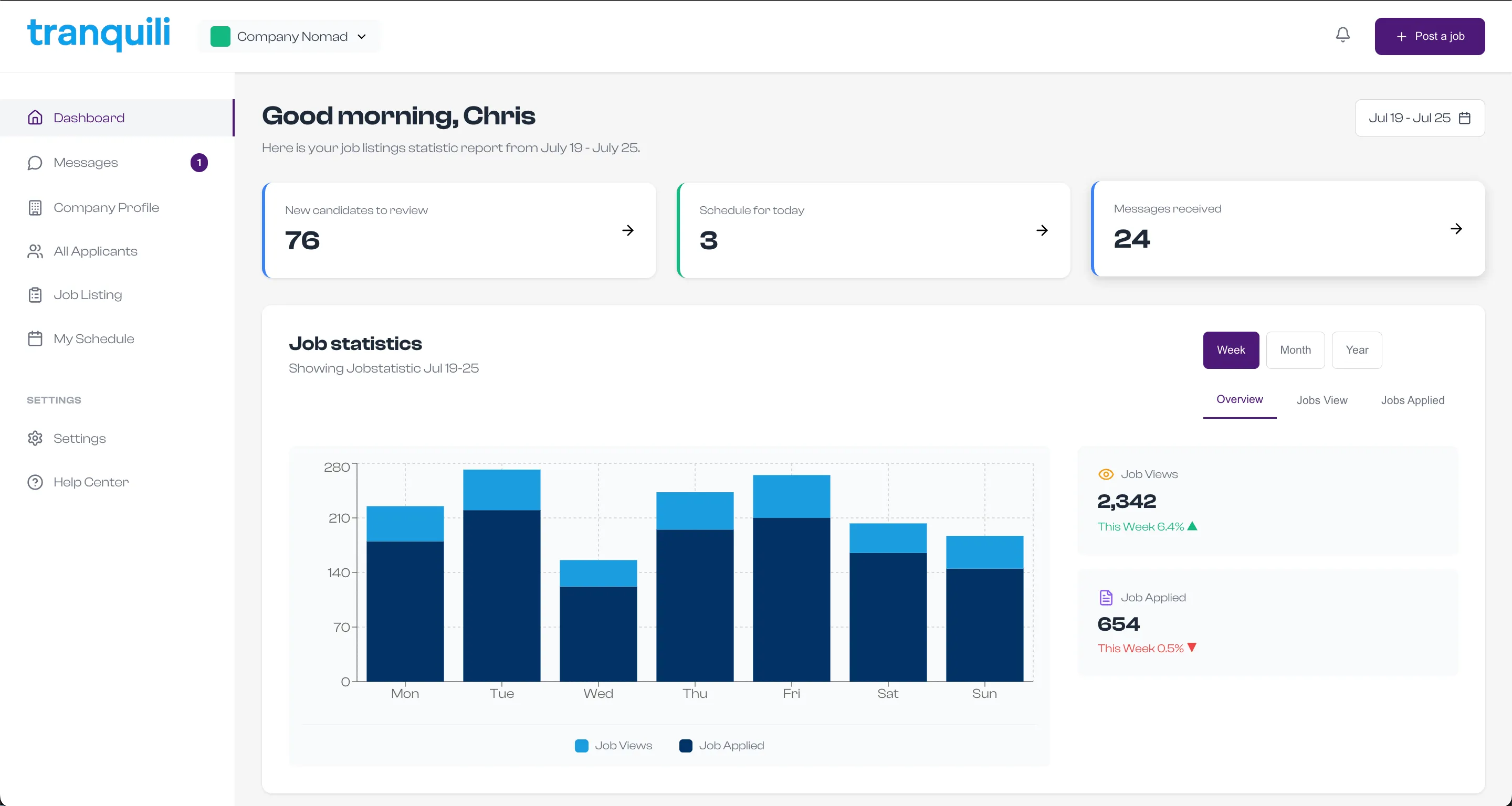Click the calendar icon in date range picker
Viewport: 1512px width, 806px height.
pyautogui.click(x=1464, y=118)
